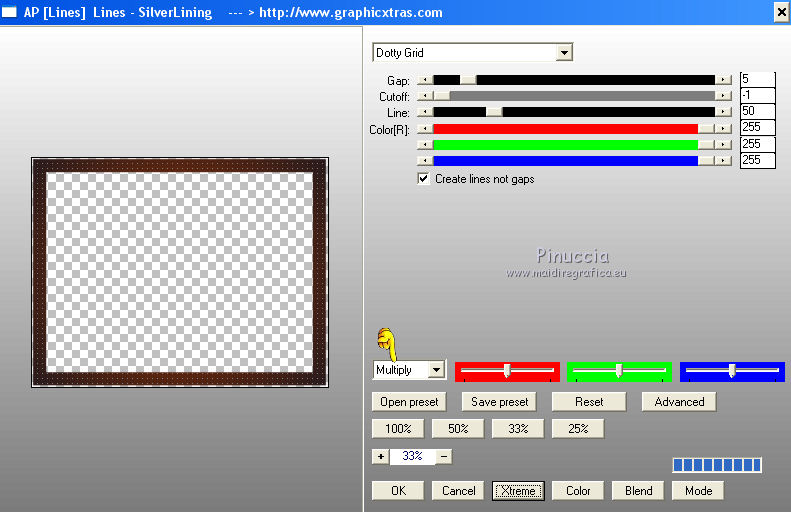
Task: Click right arrow of Cutoff slider
Action: coord(723,96)
